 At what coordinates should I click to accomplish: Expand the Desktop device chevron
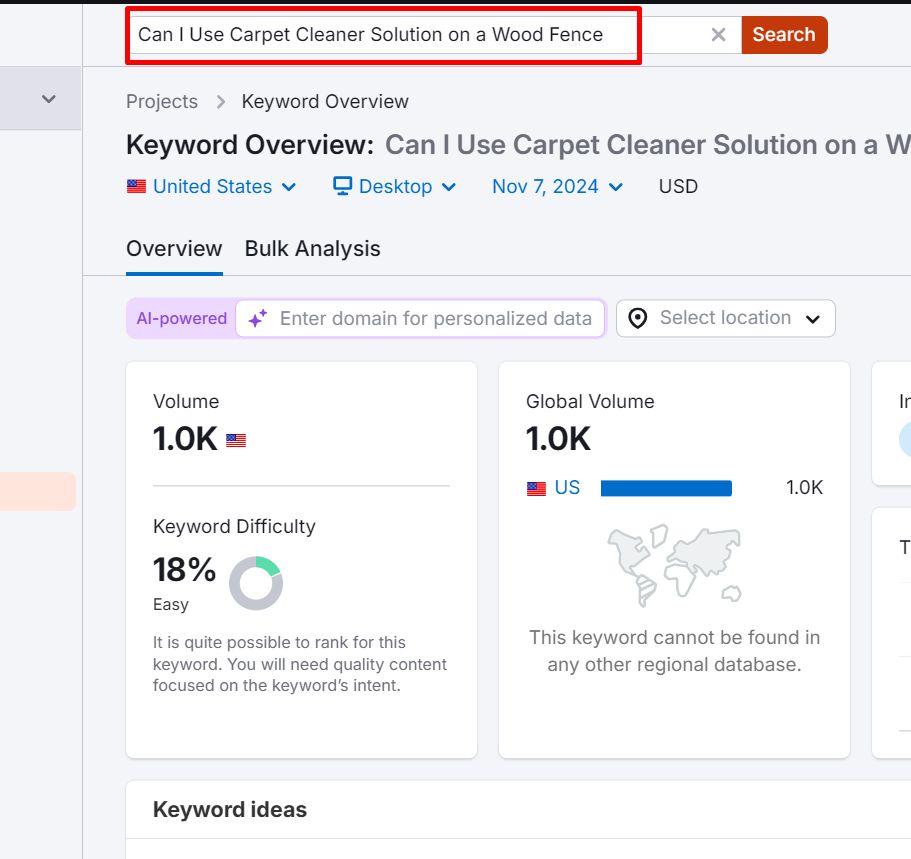(449, 187)
